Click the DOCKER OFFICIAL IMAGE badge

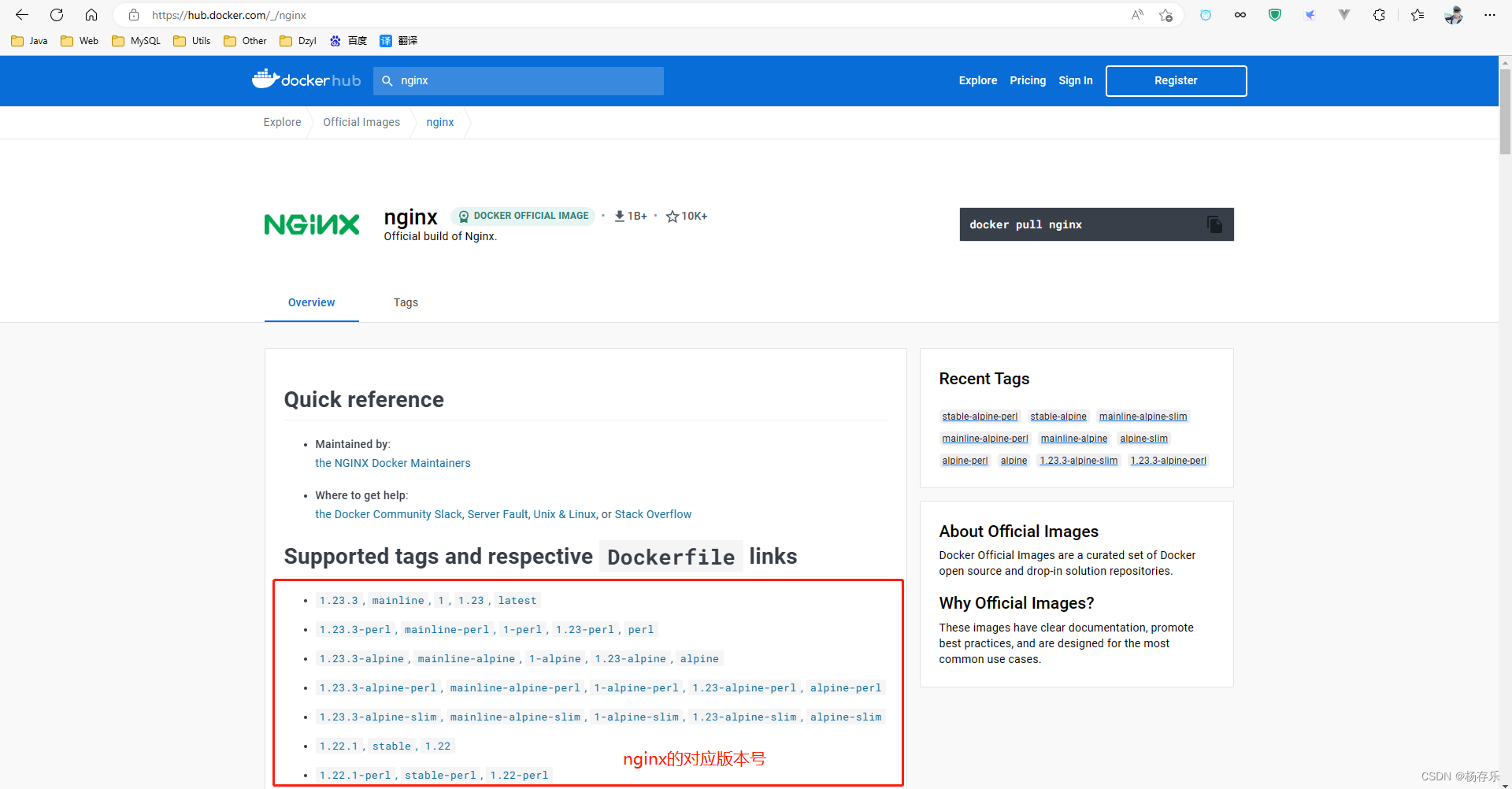(523, 216)
